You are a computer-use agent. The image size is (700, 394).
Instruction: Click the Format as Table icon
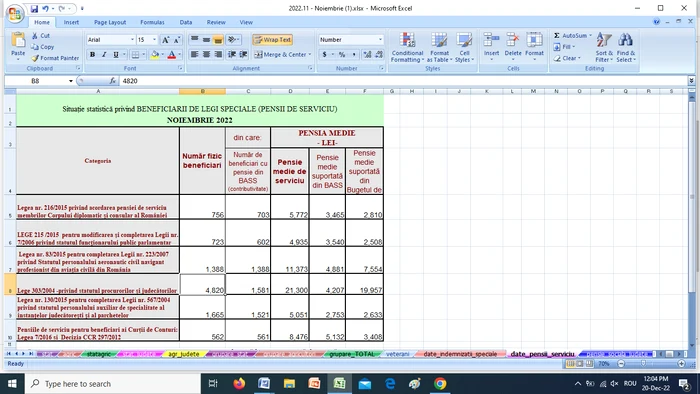pos(439,40)
